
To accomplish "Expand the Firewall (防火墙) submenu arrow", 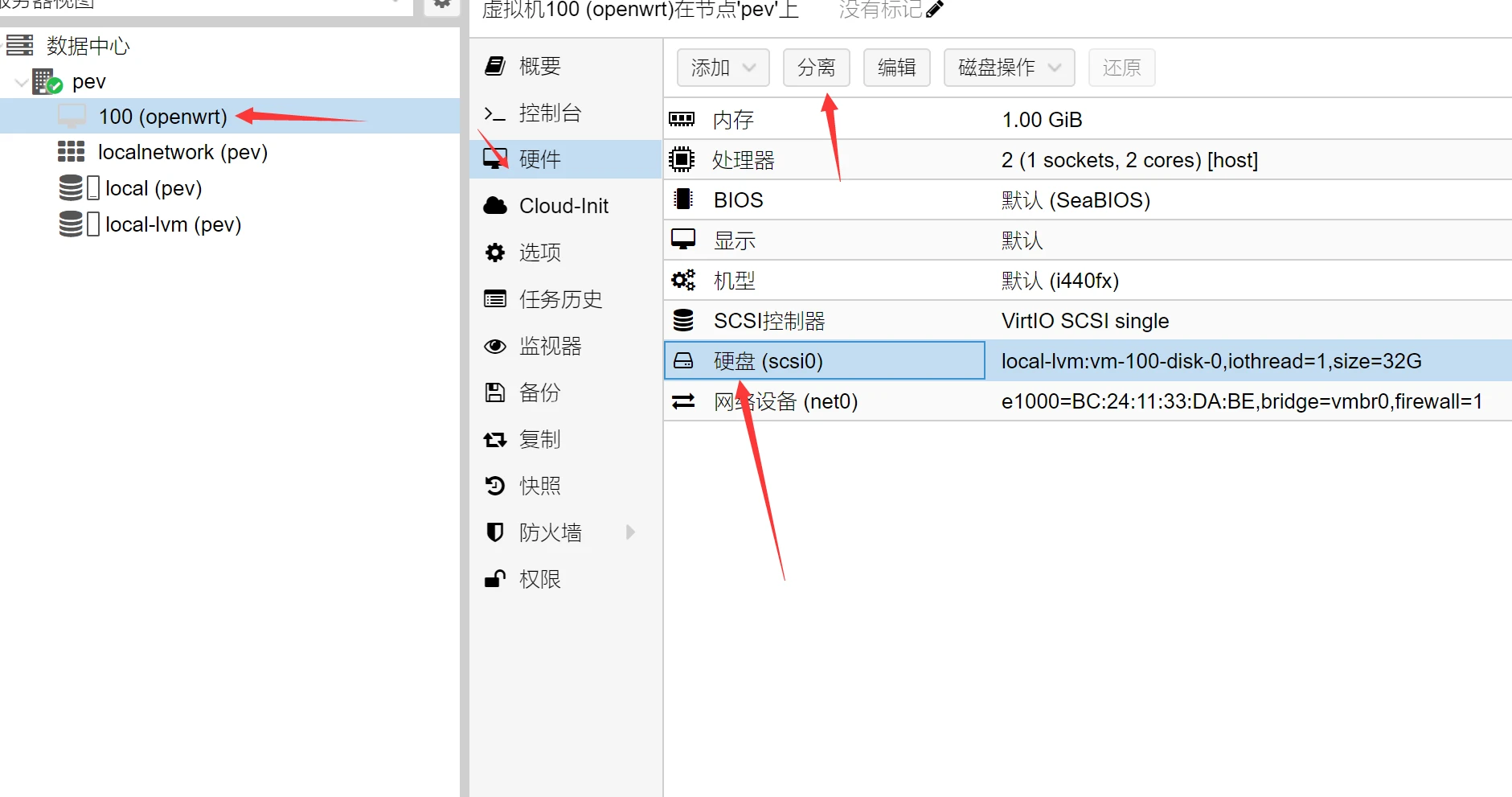I will pos(630,532).
